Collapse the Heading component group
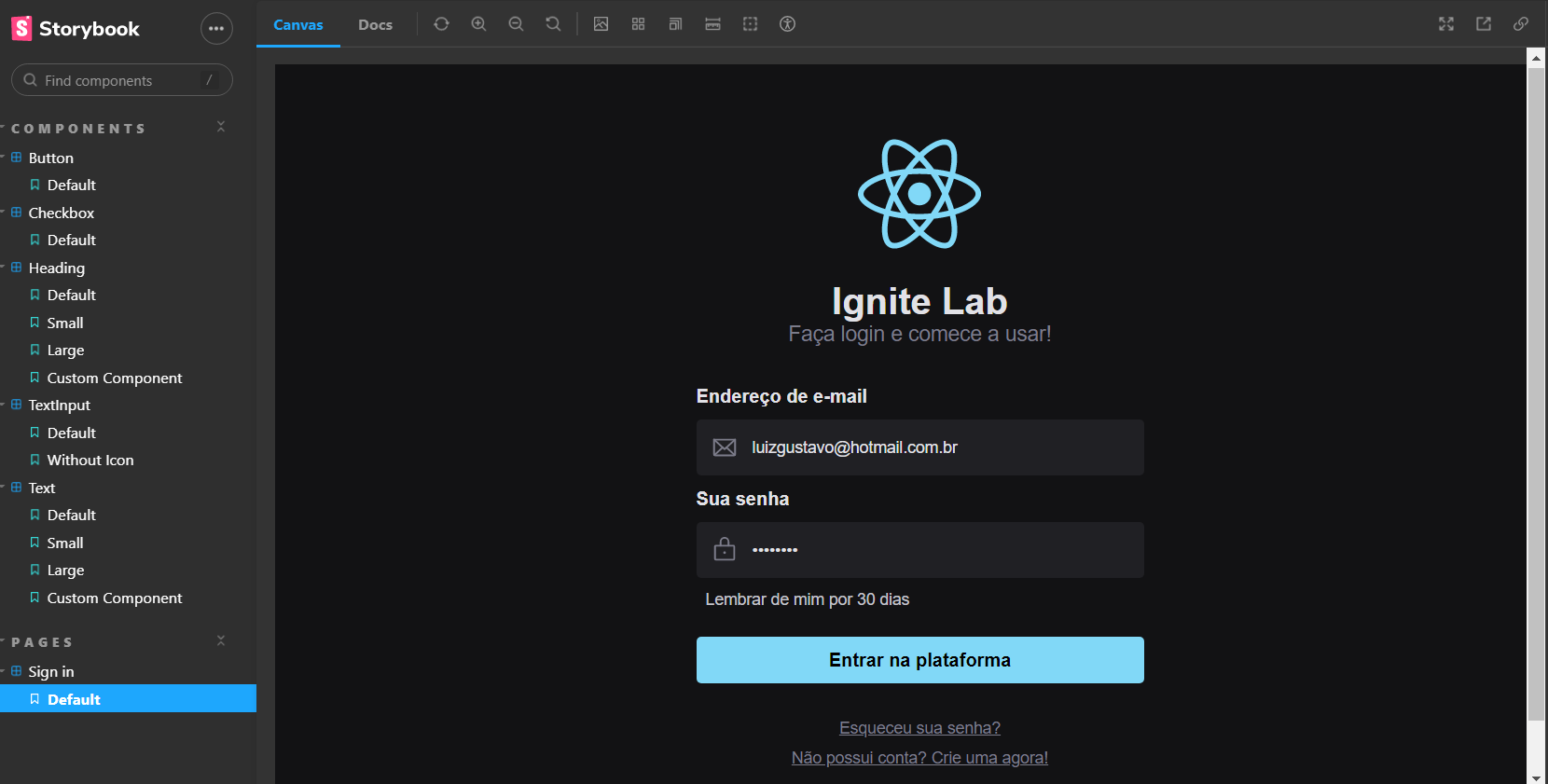This screenshot has width=1548, height=784. point(56,268)
